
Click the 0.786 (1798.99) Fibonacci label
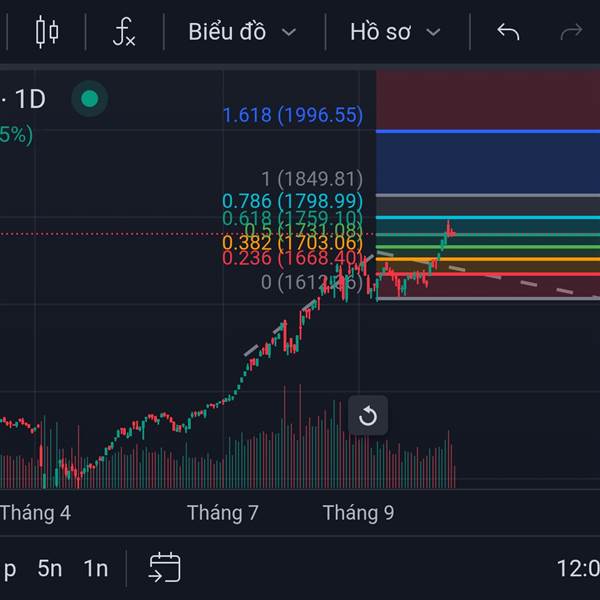[292, 201]
